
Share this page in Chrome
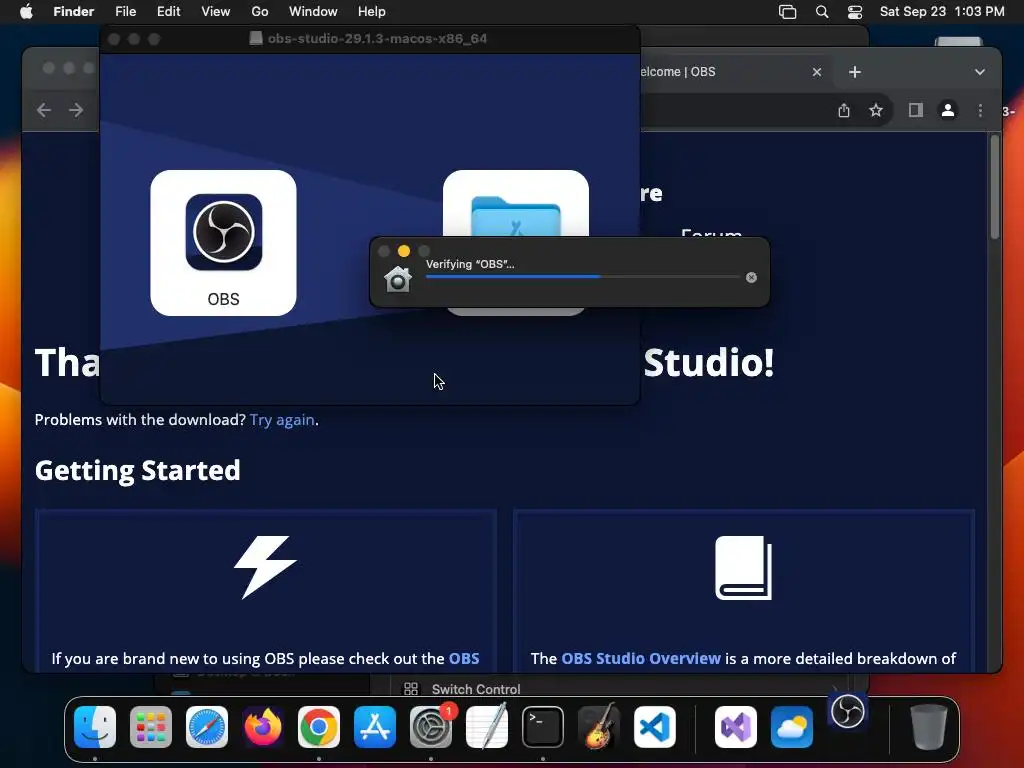click(x=844, y=110)
